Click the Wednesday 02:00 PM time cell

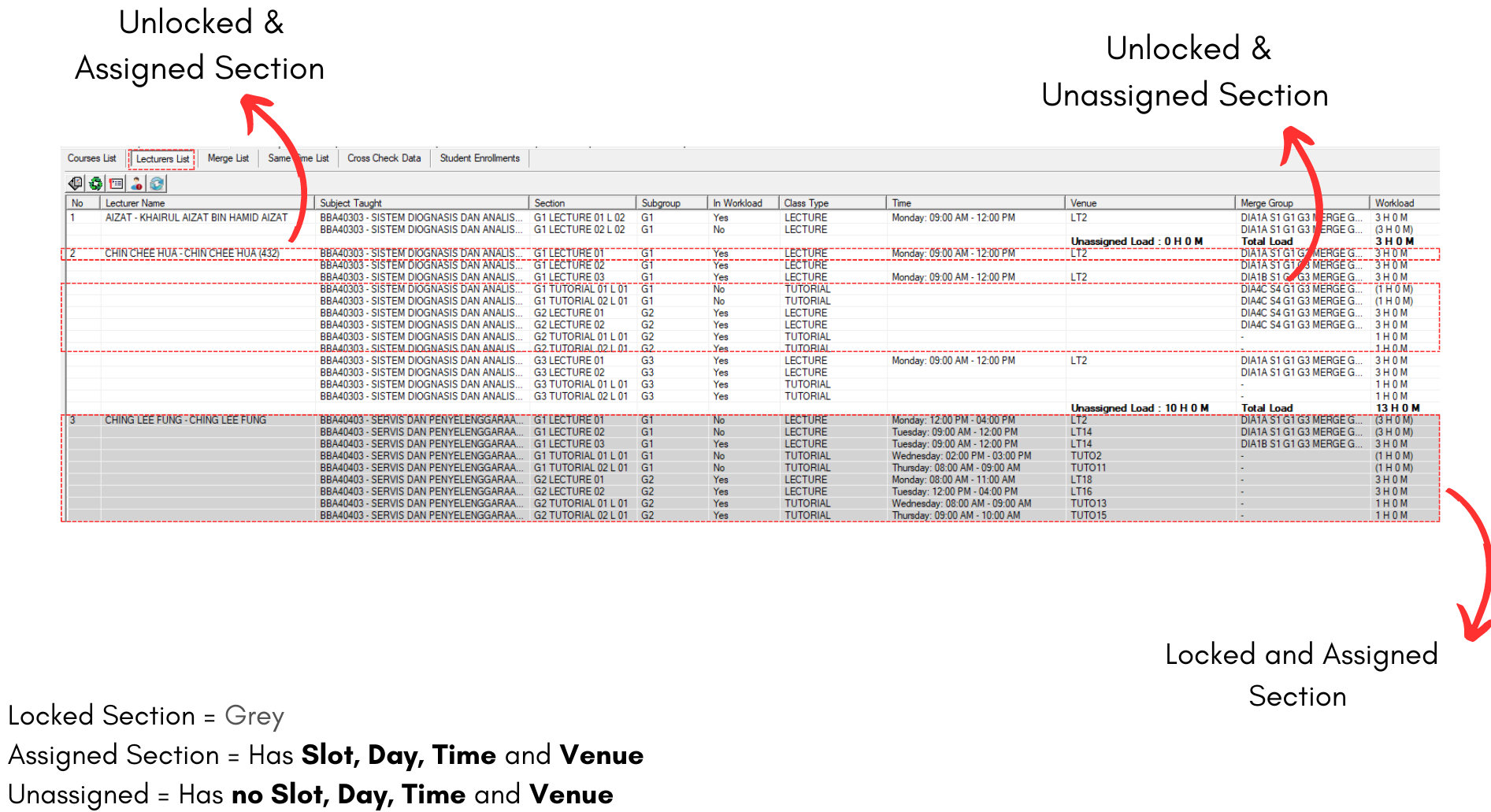[961, 456]
